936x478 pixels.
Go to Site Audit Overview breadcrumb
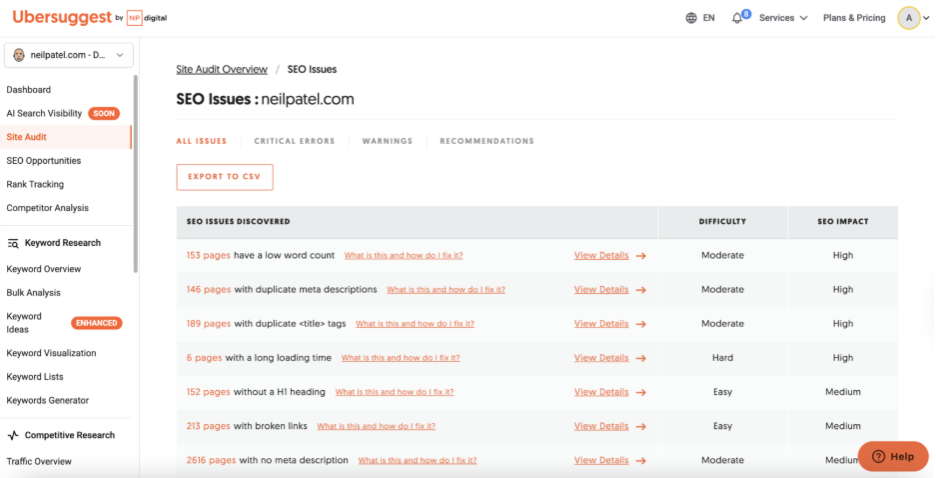(x=221, y=69)
